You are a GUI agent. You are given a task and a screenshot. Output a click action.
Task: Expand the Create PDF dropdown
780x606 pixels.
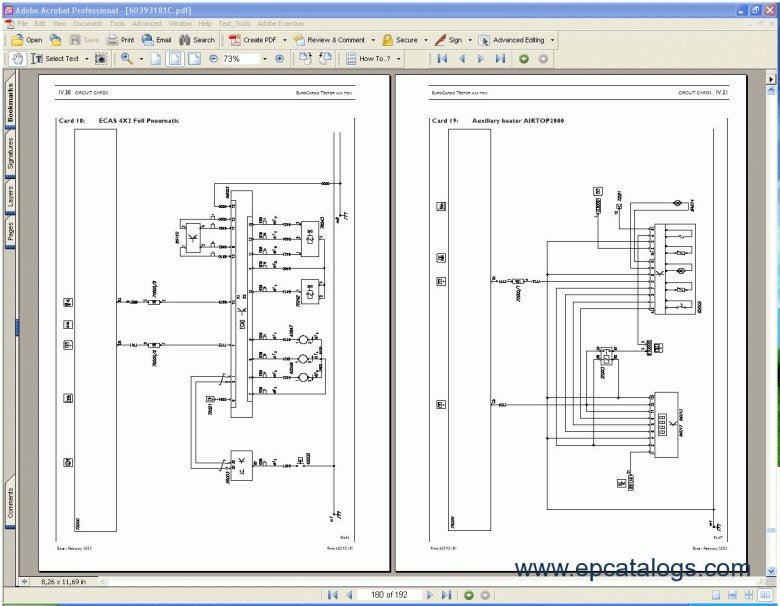(285, 40)
